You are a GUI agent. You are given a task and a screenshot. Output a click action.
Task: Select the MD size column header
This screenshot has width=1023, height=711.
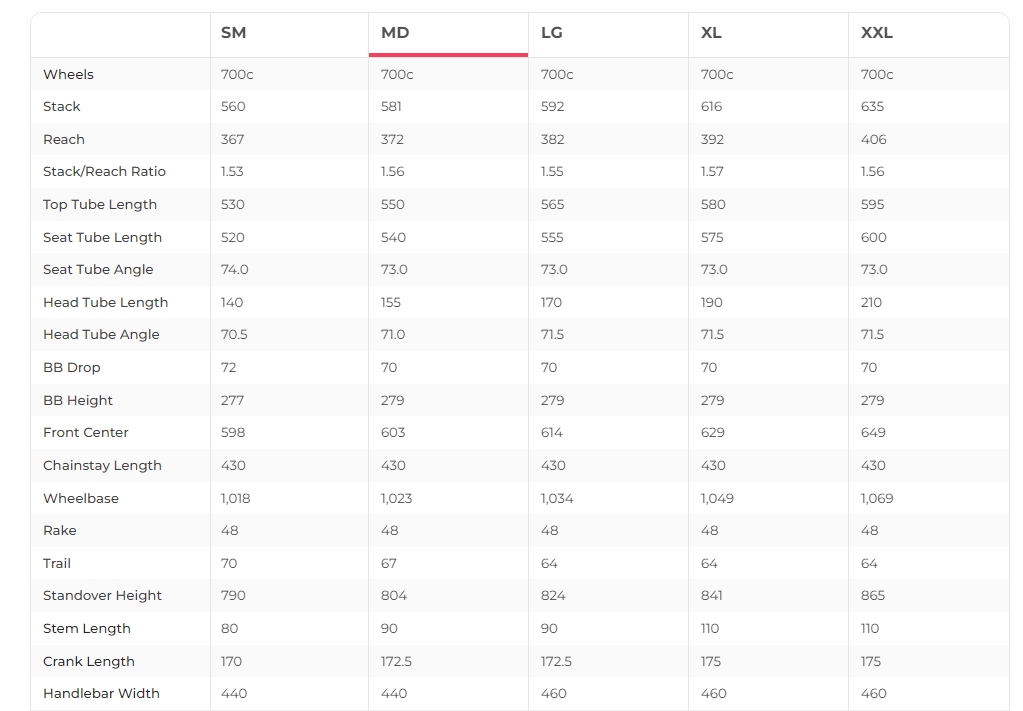tap(395, 33)
